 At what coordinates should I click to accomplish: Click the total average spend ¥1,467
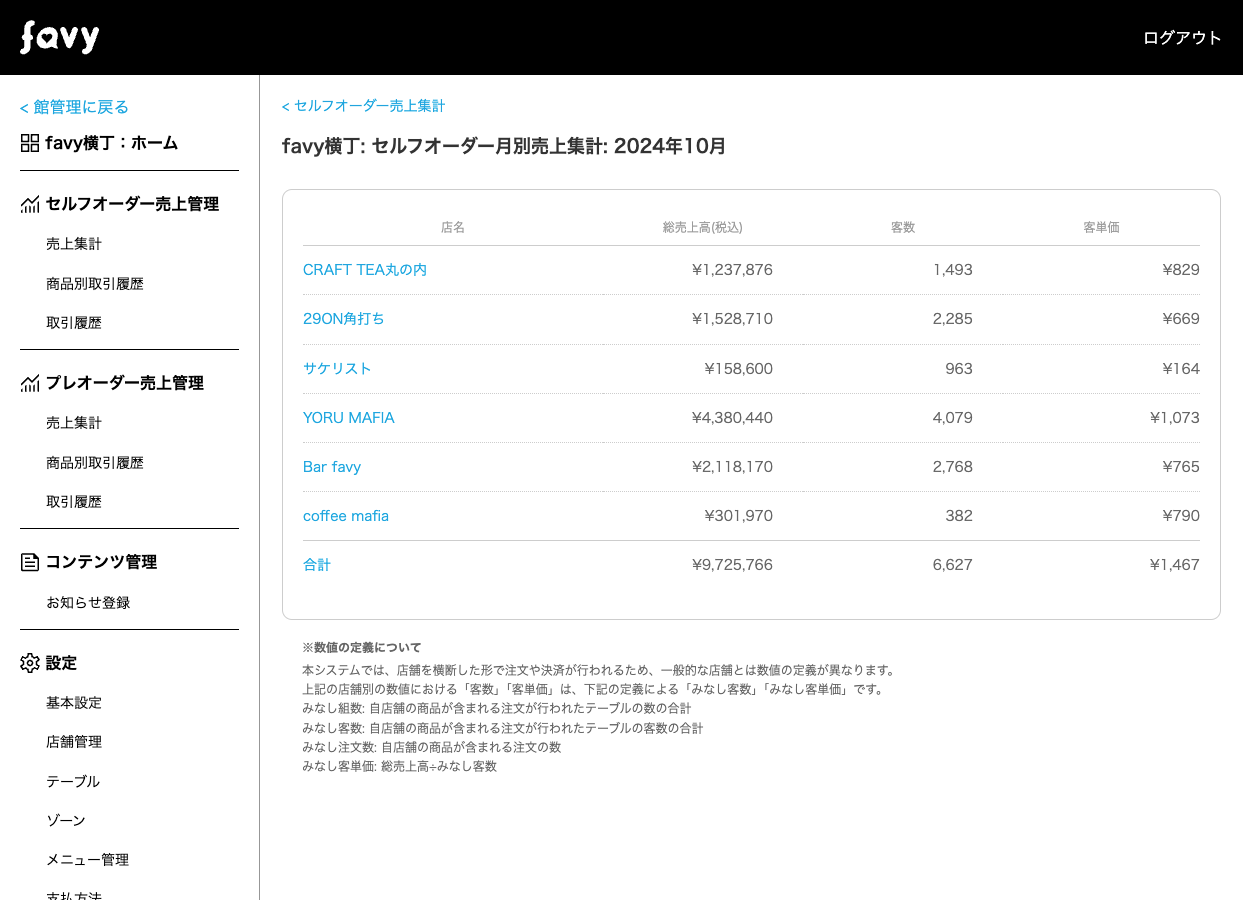[1175, 565]
